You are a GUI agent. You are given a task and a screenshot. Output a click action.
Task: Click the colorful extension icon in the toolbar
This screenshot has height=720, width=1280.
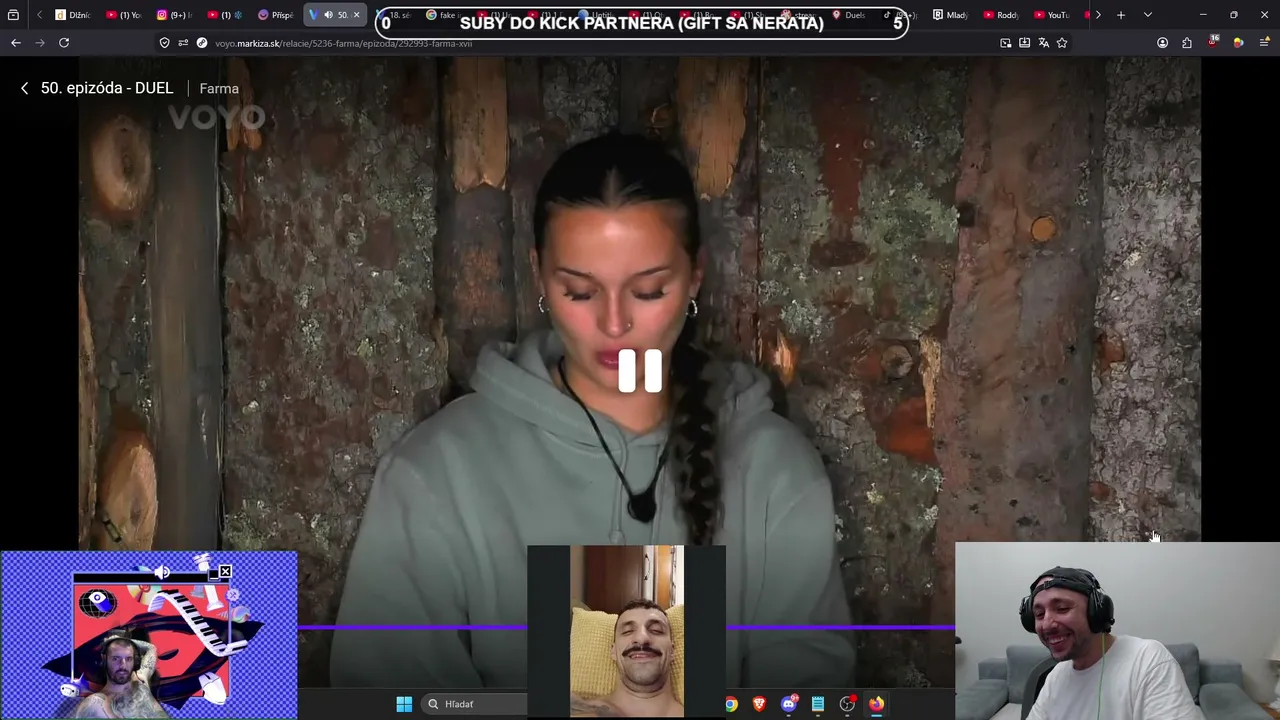[x=1238, y=43]
